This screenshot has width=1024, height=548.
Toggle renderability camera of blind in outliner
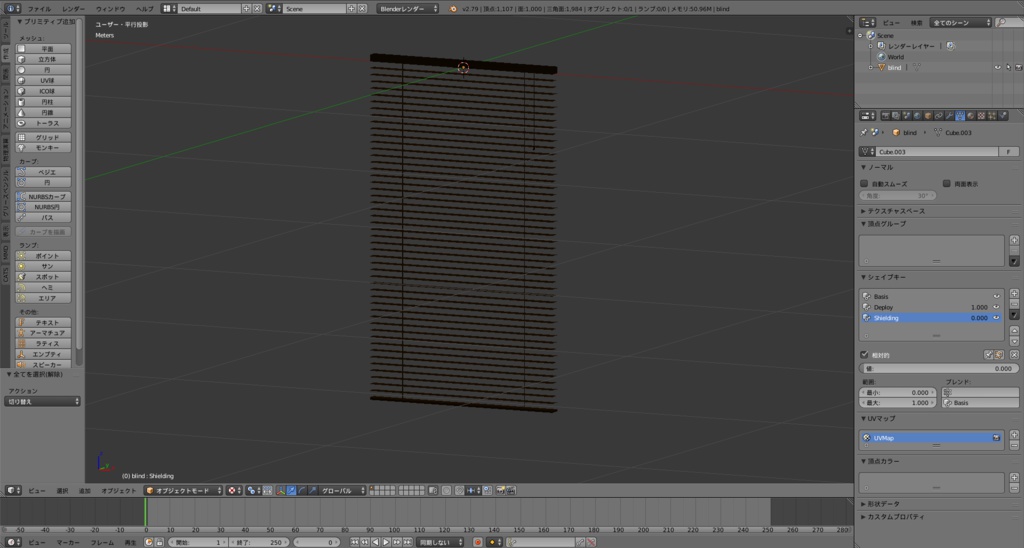click(x=1018, y=67)
